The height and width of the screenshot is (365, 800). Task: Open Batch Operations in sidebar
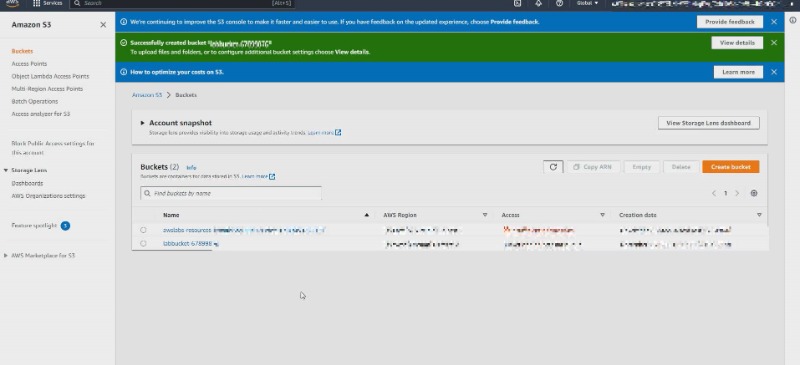click(35, 102)
